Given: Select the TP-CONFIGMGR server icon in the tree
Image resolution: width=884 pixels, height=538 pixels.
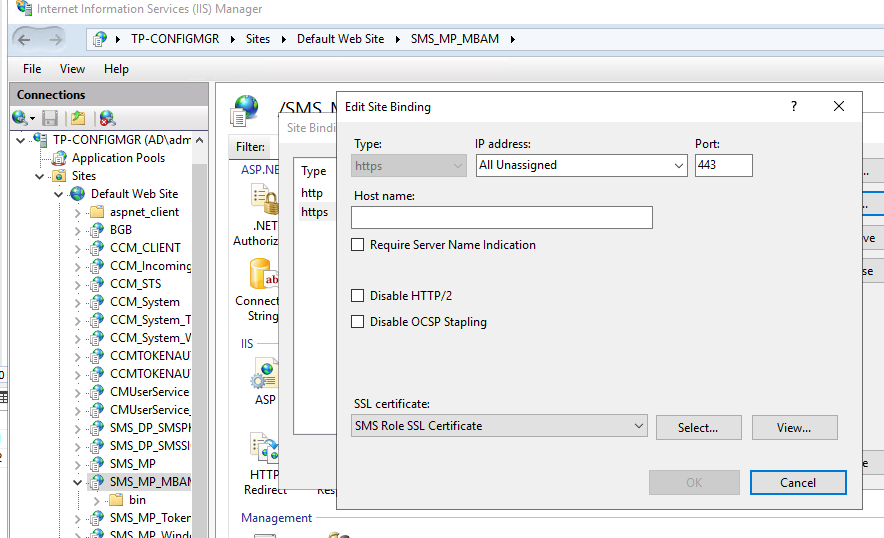Looking at the screenshot, I should tap(40, 139).
